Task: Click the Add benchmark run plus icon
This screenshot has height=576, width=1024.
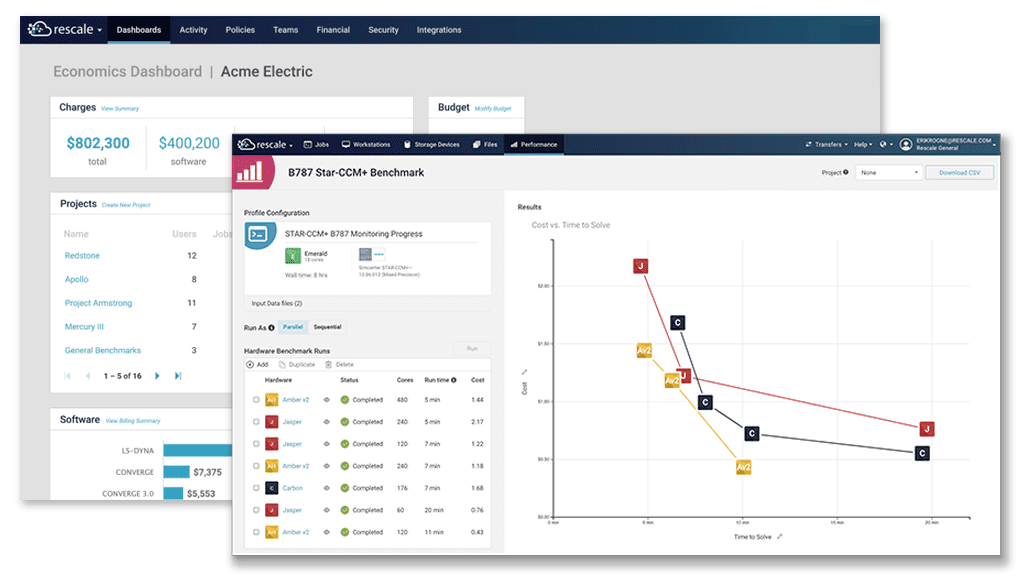Action: [249, 365]
